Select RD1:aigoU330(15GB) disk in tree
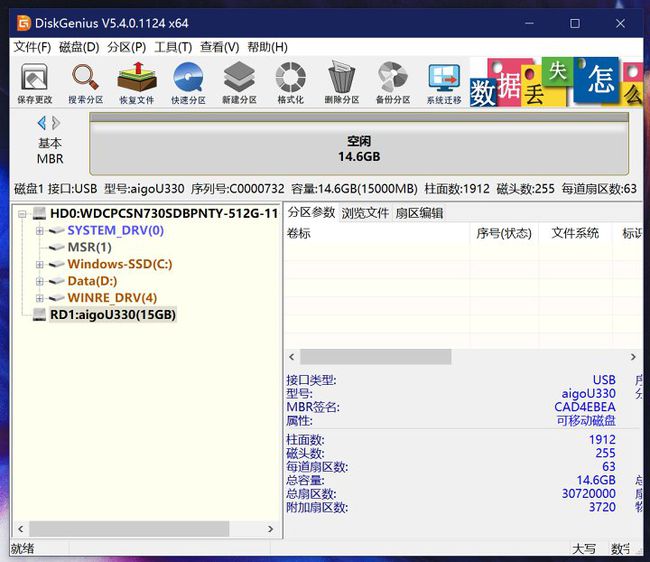Viewport: 650px width, 562px height. 113,315
